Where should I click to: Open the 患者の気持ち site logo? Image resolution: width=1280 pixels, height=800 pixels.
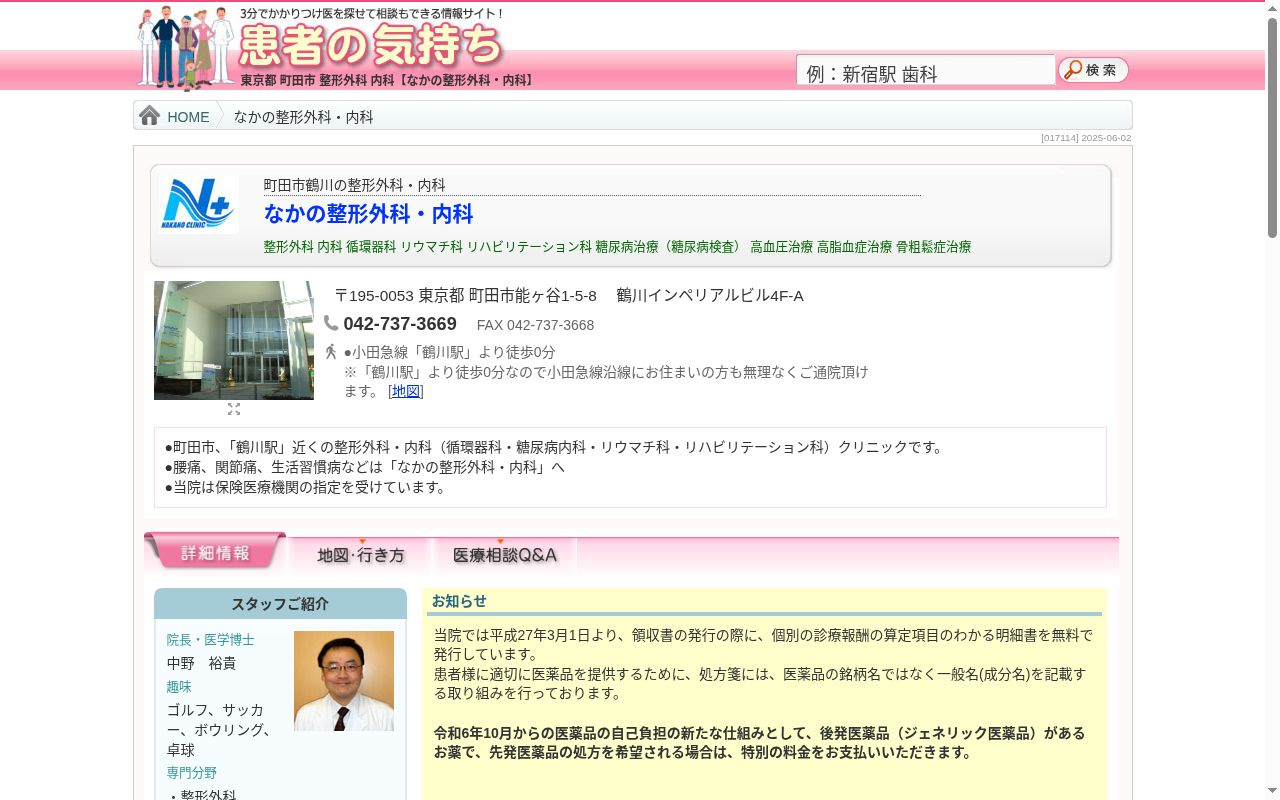[x=371, y=45]
